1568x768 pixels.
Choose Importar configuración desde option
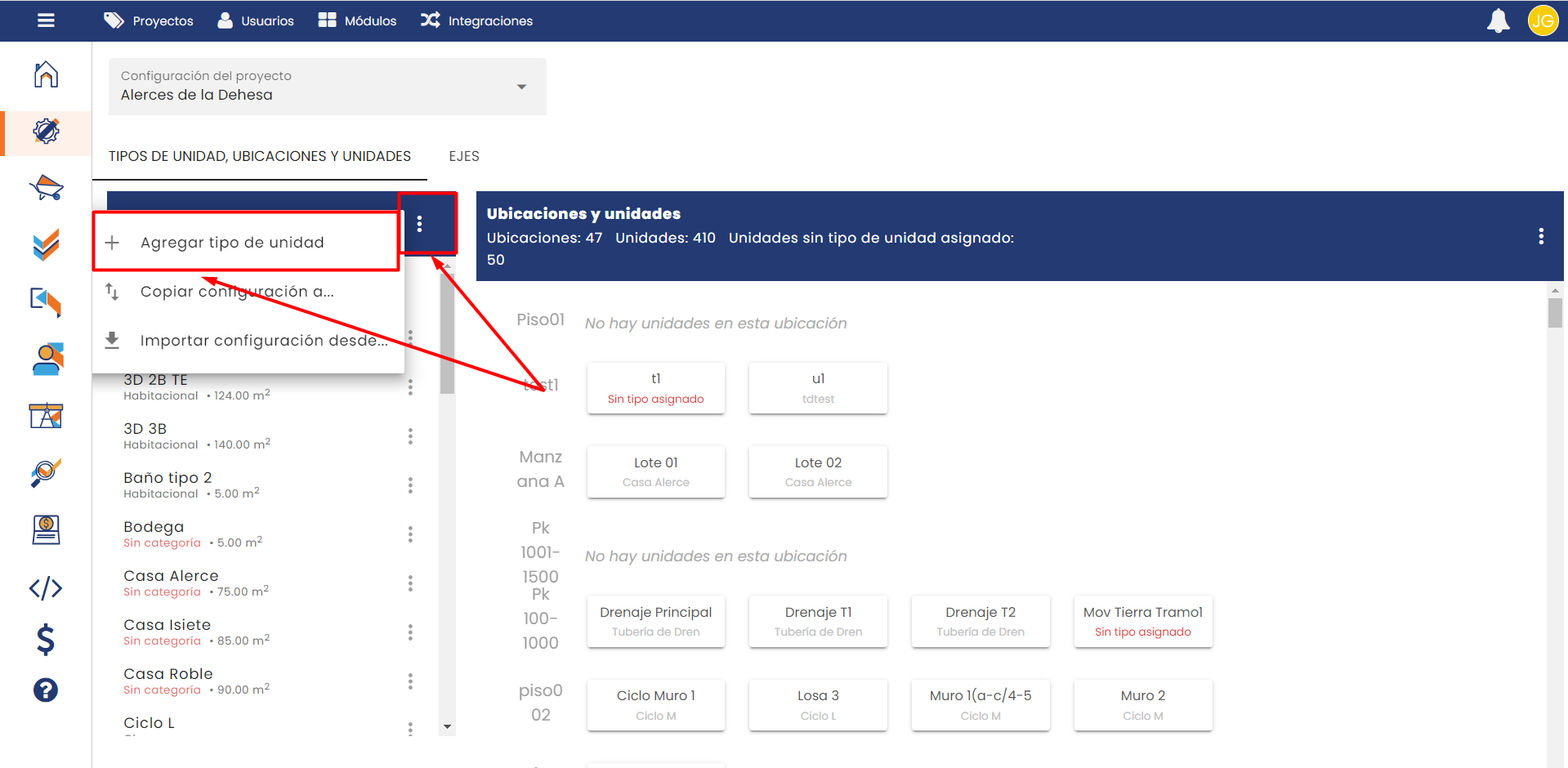point(263,341)
